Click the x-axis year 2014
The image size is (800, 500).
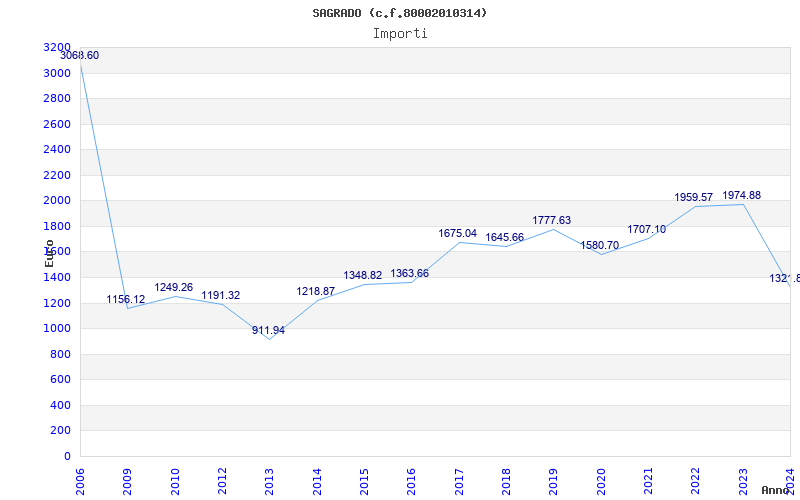click(317, 482)
